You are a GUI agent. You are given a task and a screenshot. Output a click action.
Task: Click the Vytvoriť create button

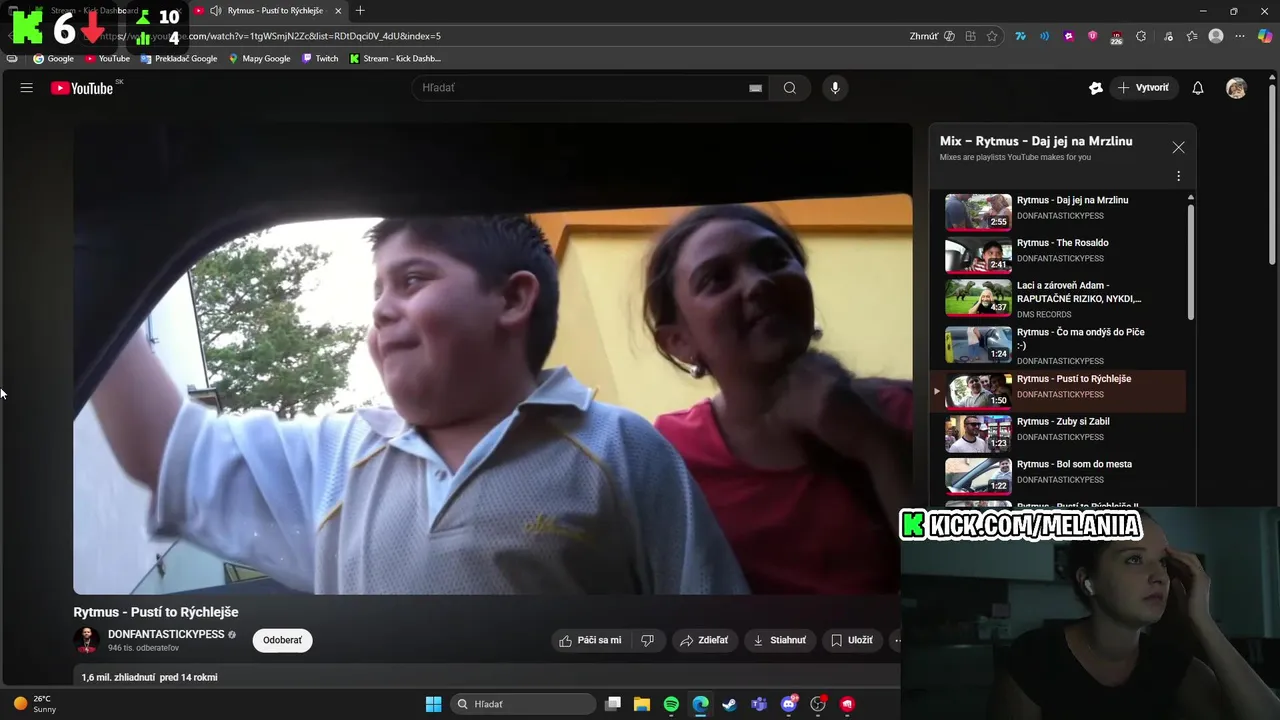pos(1143,88)
